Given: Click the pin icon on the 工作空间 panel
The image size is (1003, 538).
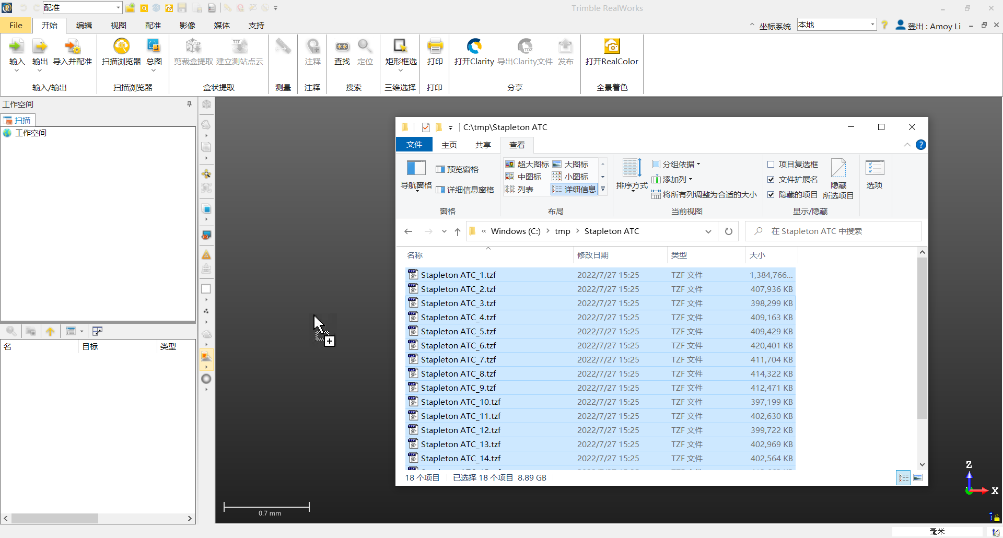Looking at the screenshot, I should click(189, 104).
